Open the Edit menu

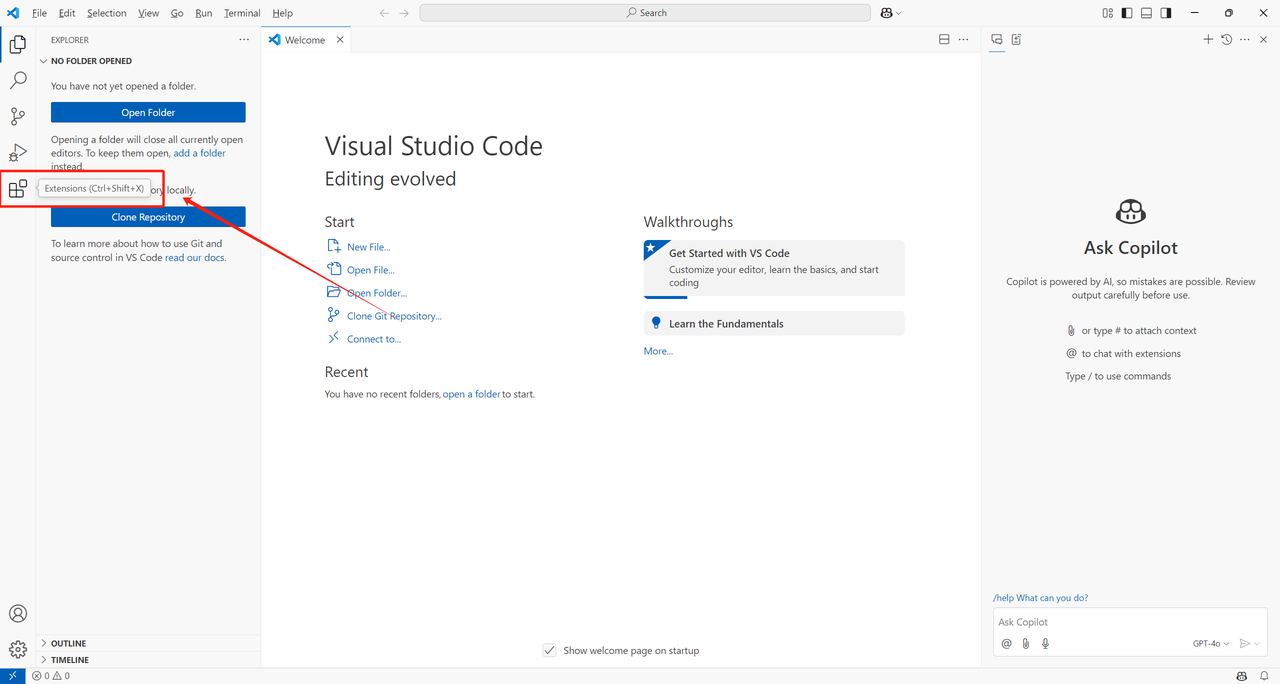[x=67, y=13]
